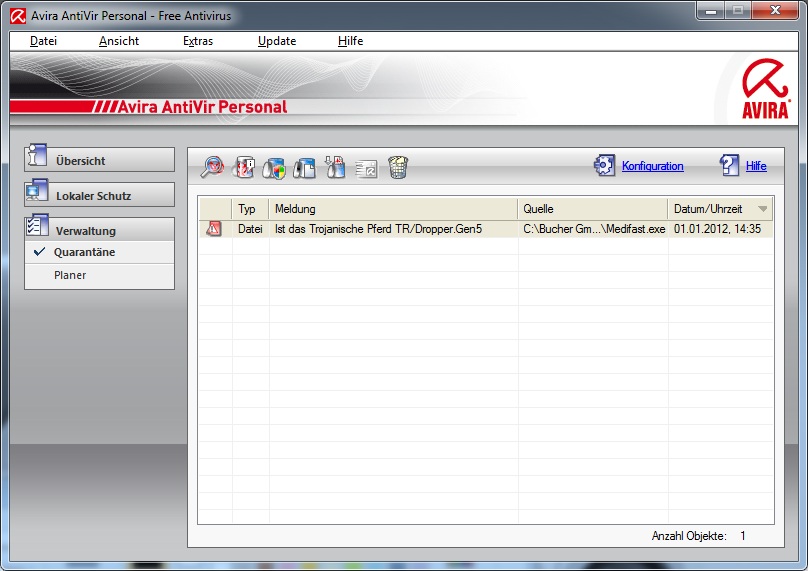Click the 01.01.2012, 14:35 date cell
Screen dimensions: 808x571
click(720, 229)
